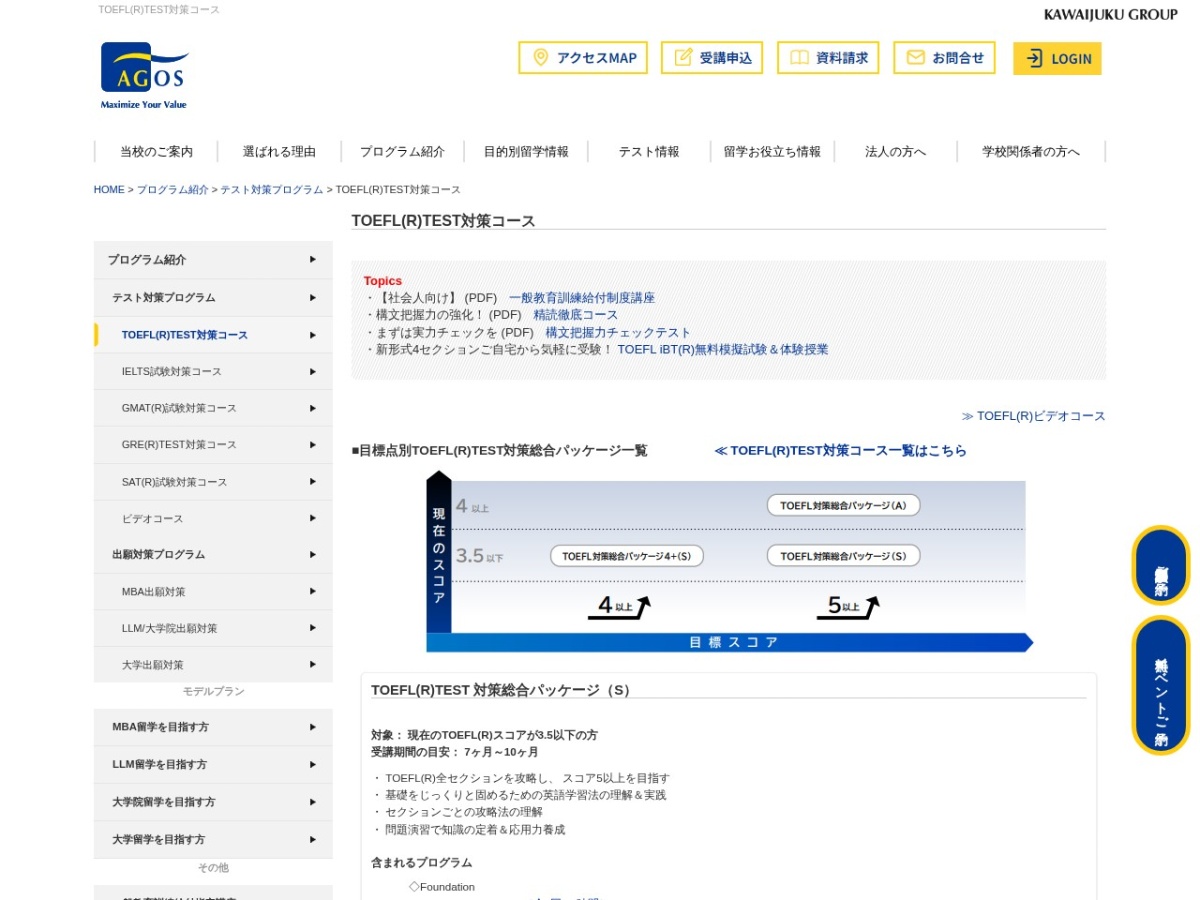Open the 精読徹底コース link
This screenshot has width=1200, height=900.
click(576, 315)
